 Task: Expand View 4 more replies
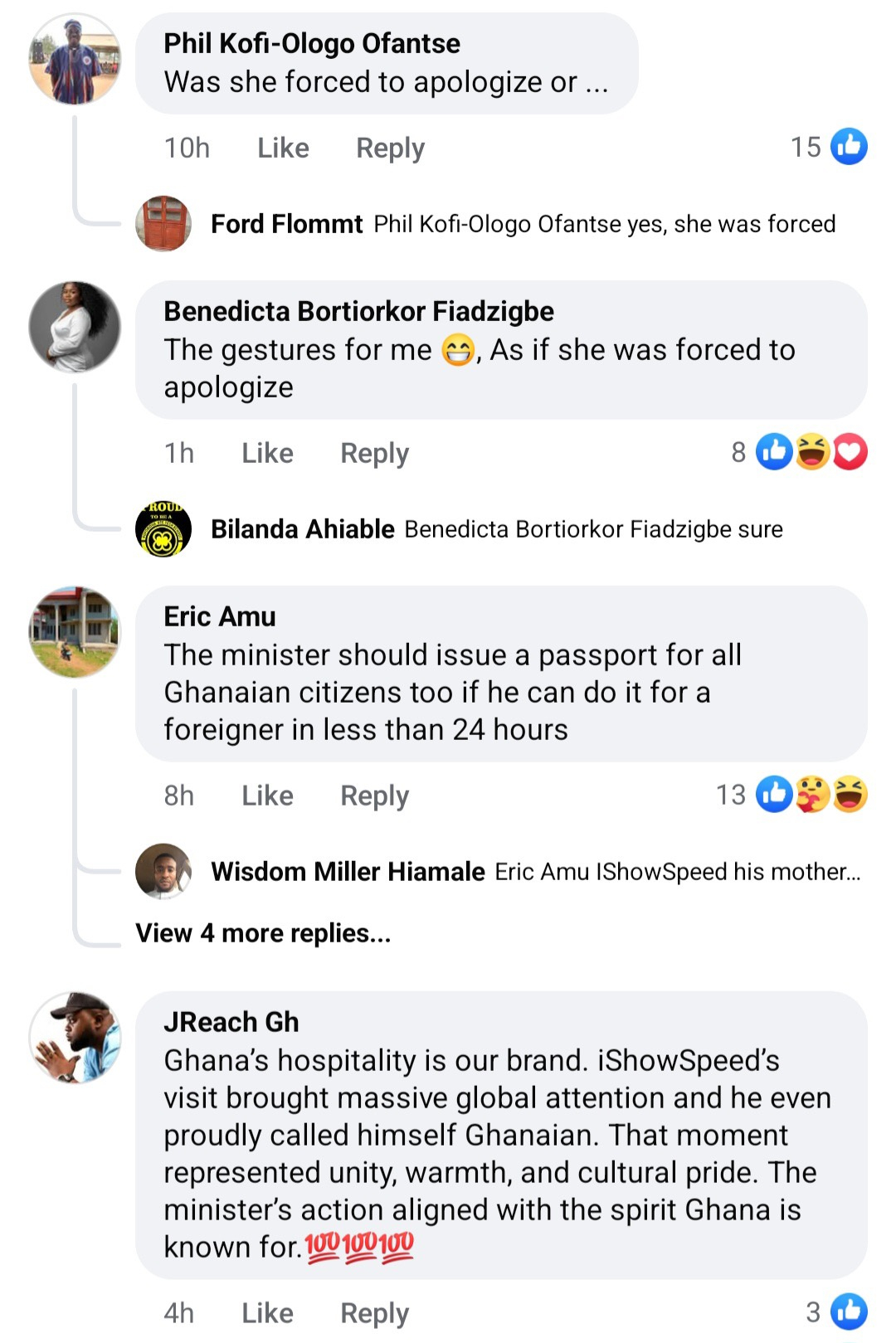coord(263,933)
